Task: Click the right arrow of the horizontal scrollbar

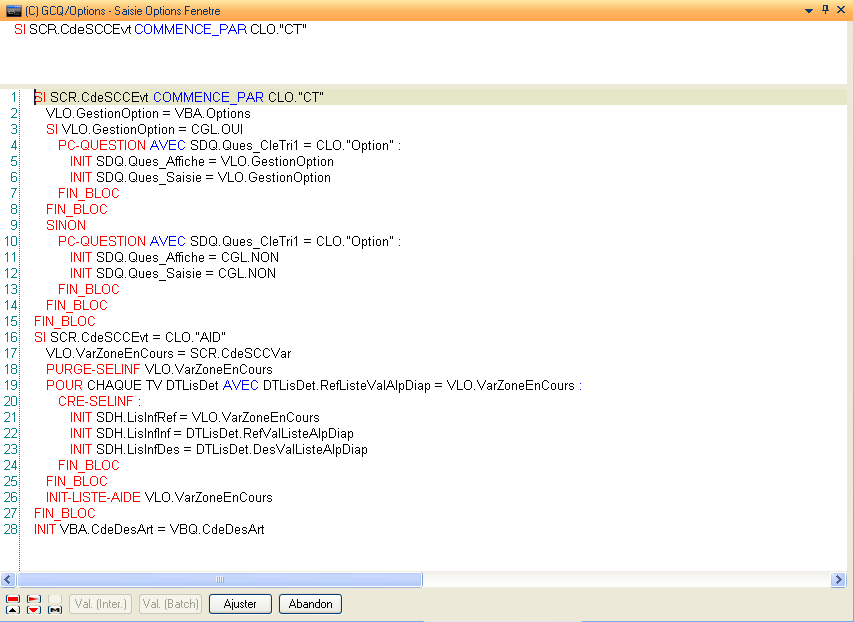Action: pos(839,579)
